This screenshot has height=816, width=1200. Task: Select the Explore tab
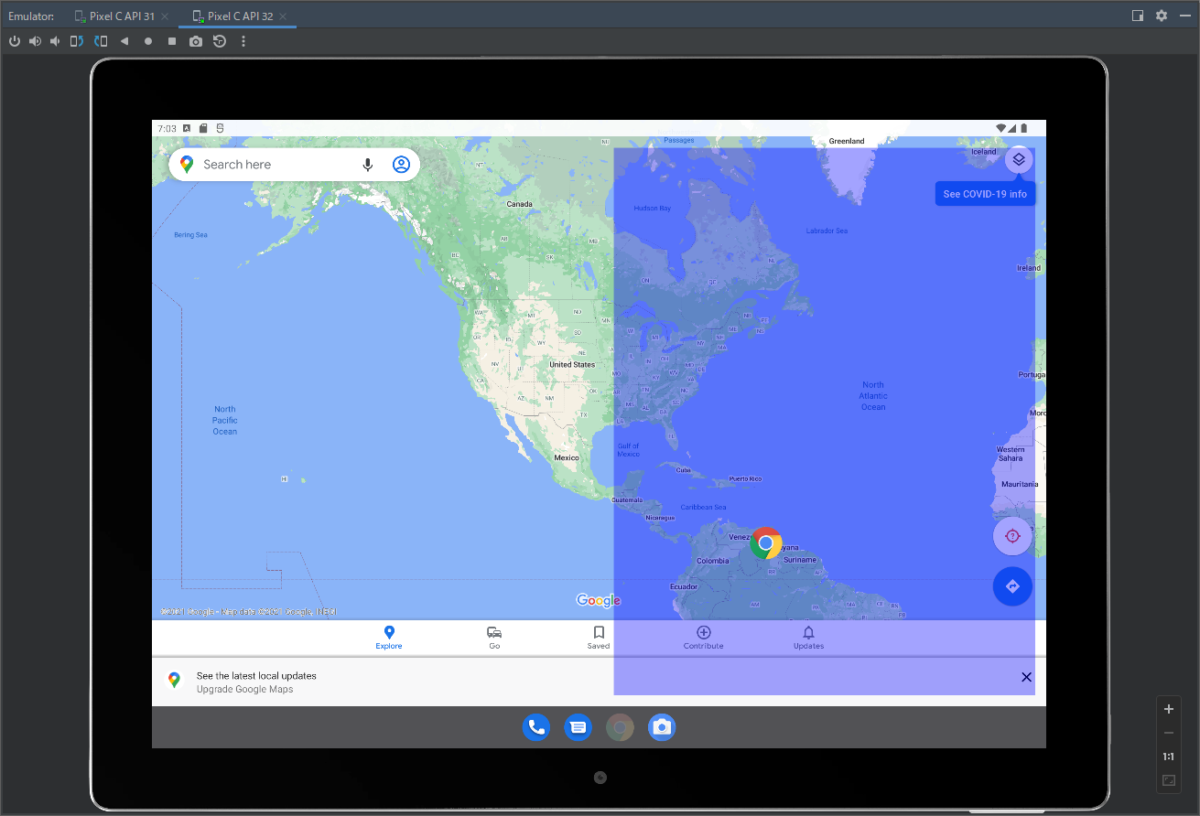[389, 638]
